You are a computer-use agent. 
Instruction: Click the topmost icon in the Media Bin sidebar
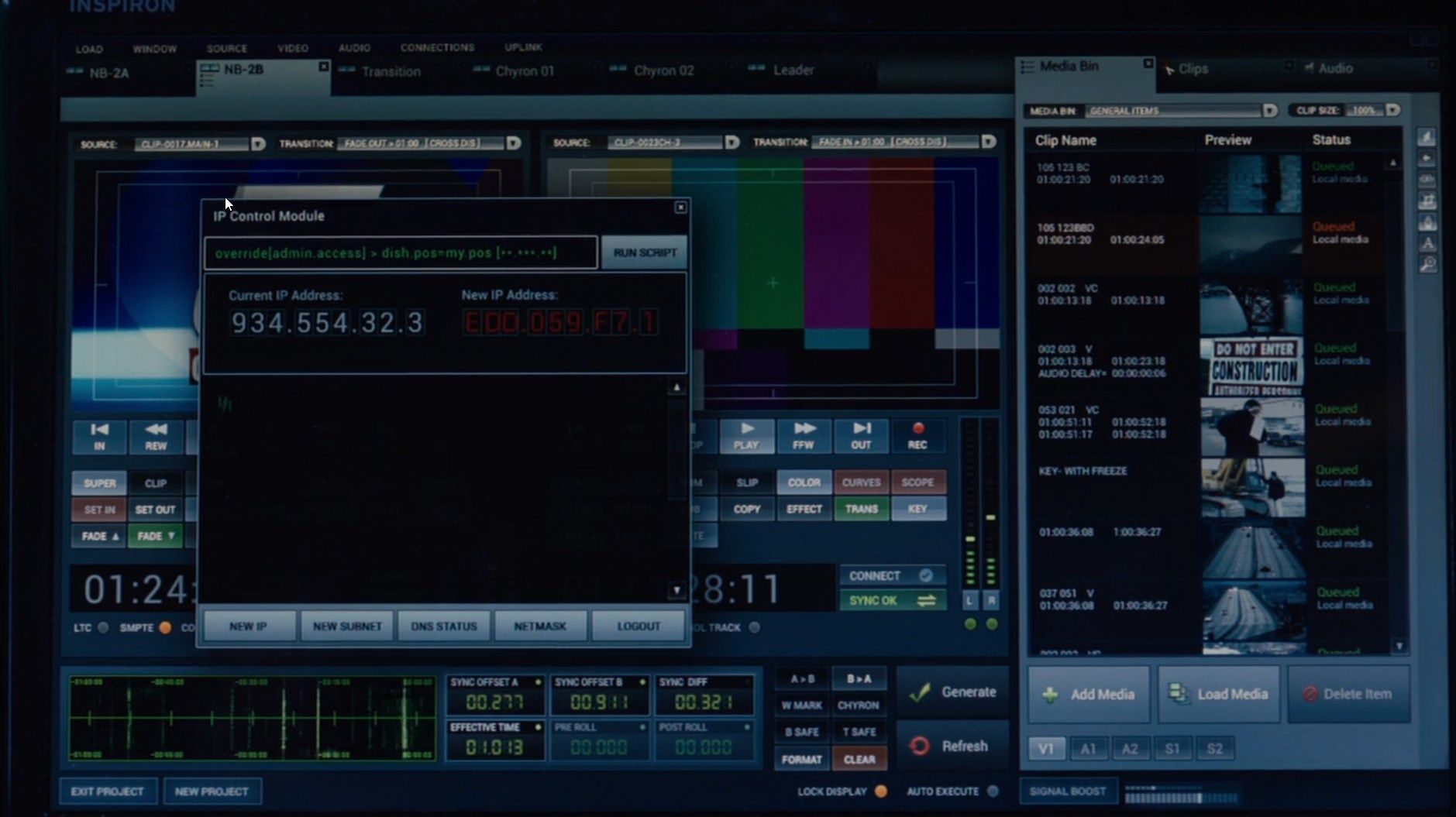pos(1427,137)
